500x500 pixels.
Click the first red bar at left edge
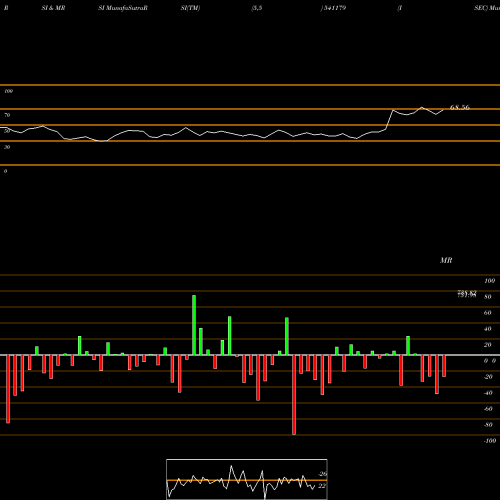(8, 389)
